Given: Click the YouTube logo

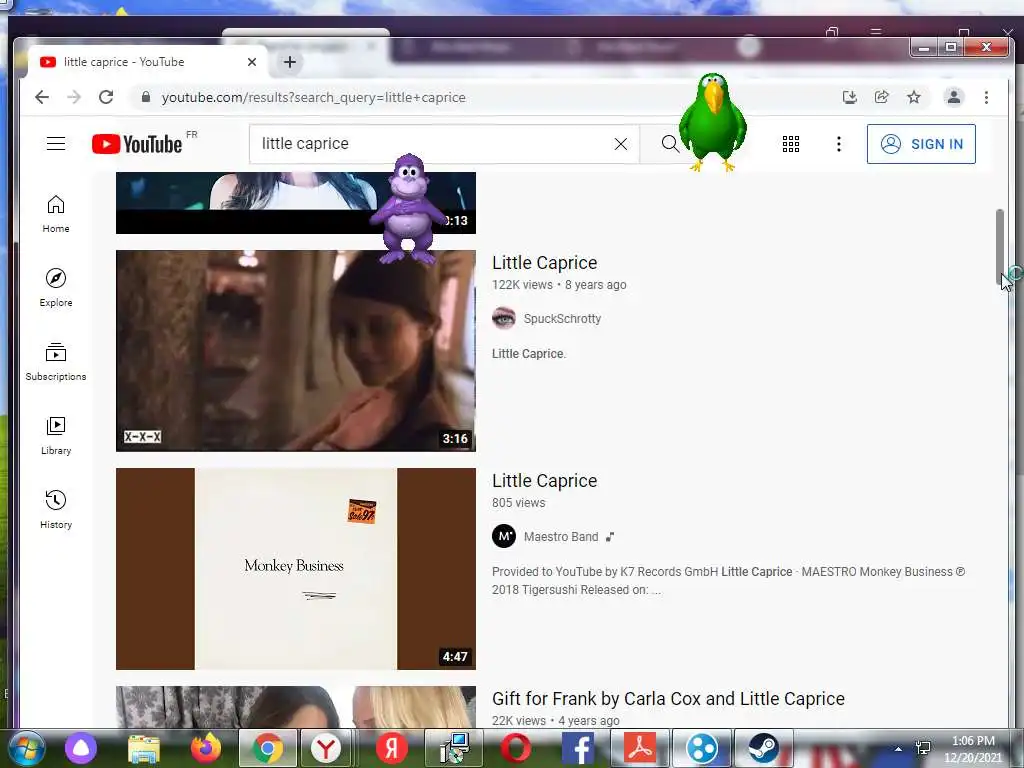Looking at the screenshot, I should [136, 144].
